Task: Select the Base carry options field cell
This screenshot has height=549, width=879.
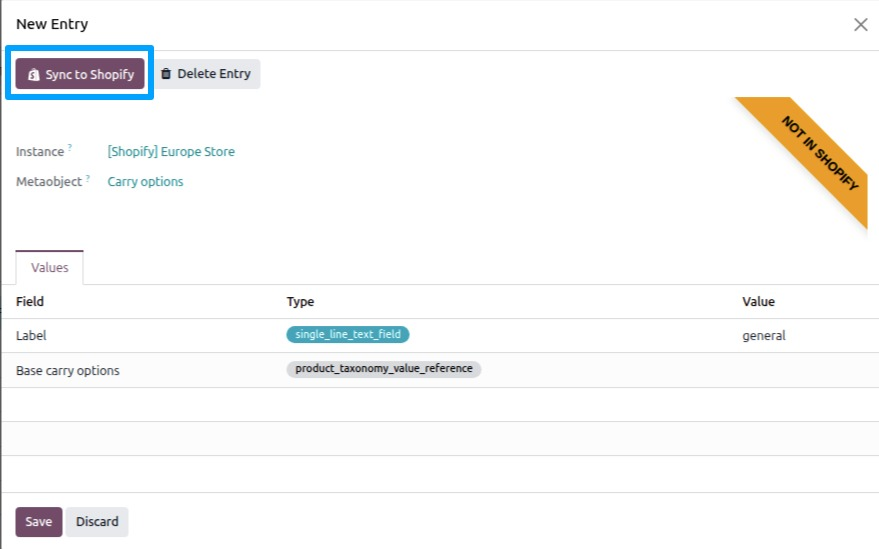Action: (67, 371)
